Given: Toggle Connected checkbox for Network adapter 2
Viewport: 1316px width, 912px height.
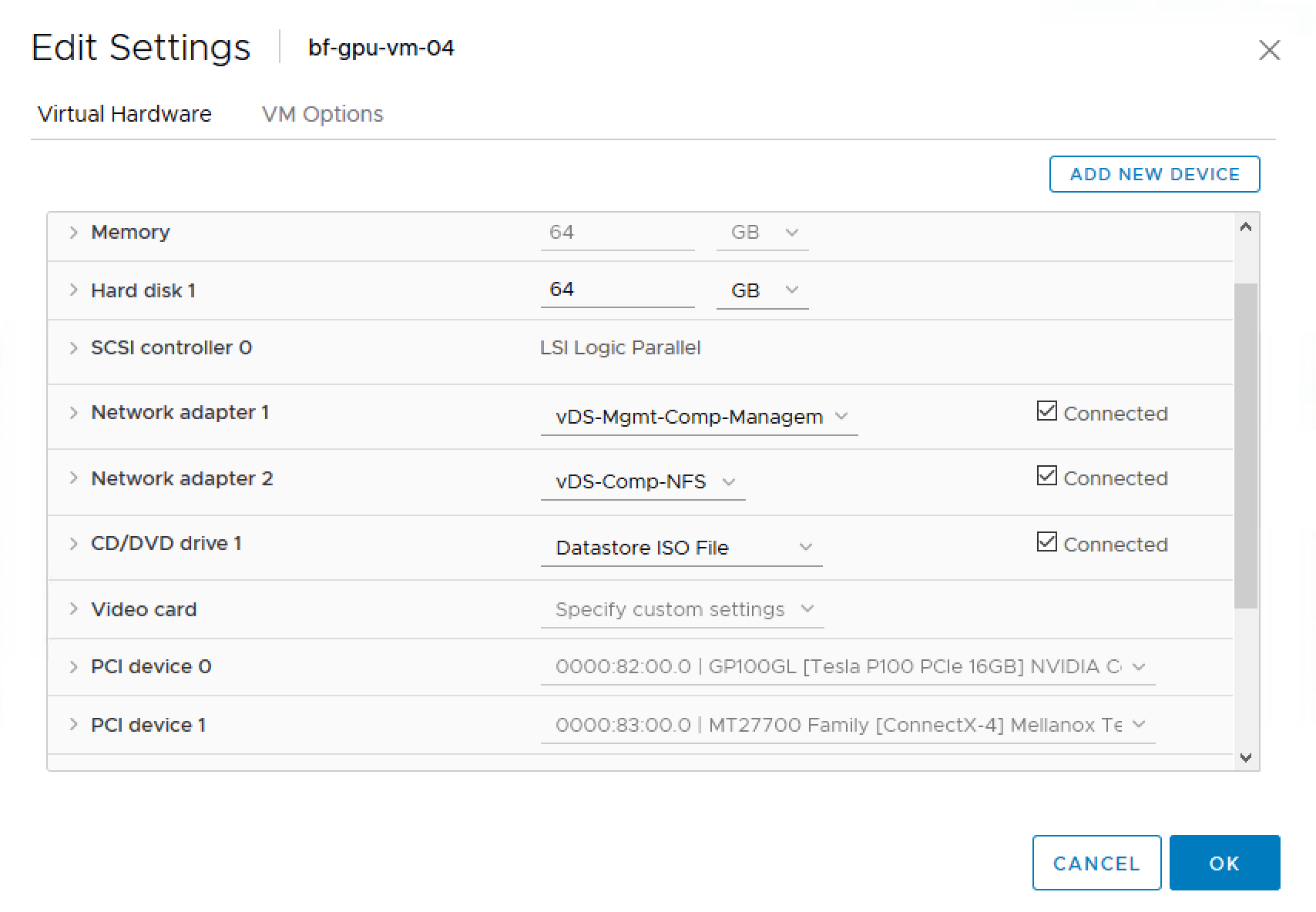Looking at the screenshot, I should click(x=1046, y=477).
